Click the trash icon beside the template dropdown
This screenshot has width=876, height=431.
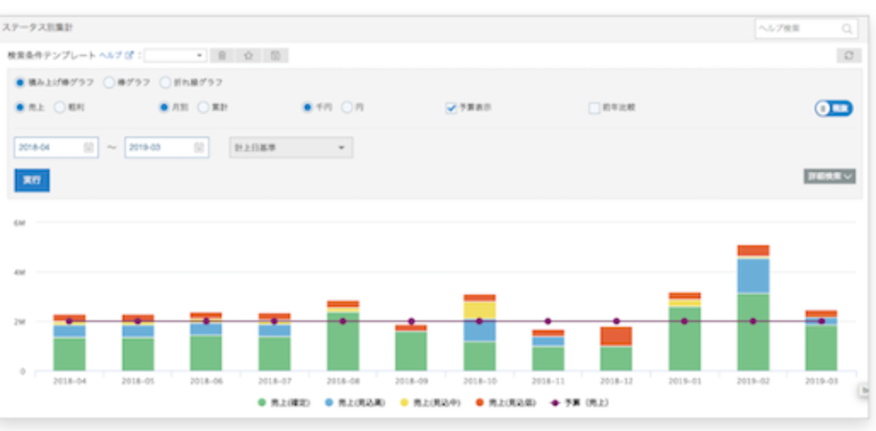pyautogui.click(x=223, y=56)
